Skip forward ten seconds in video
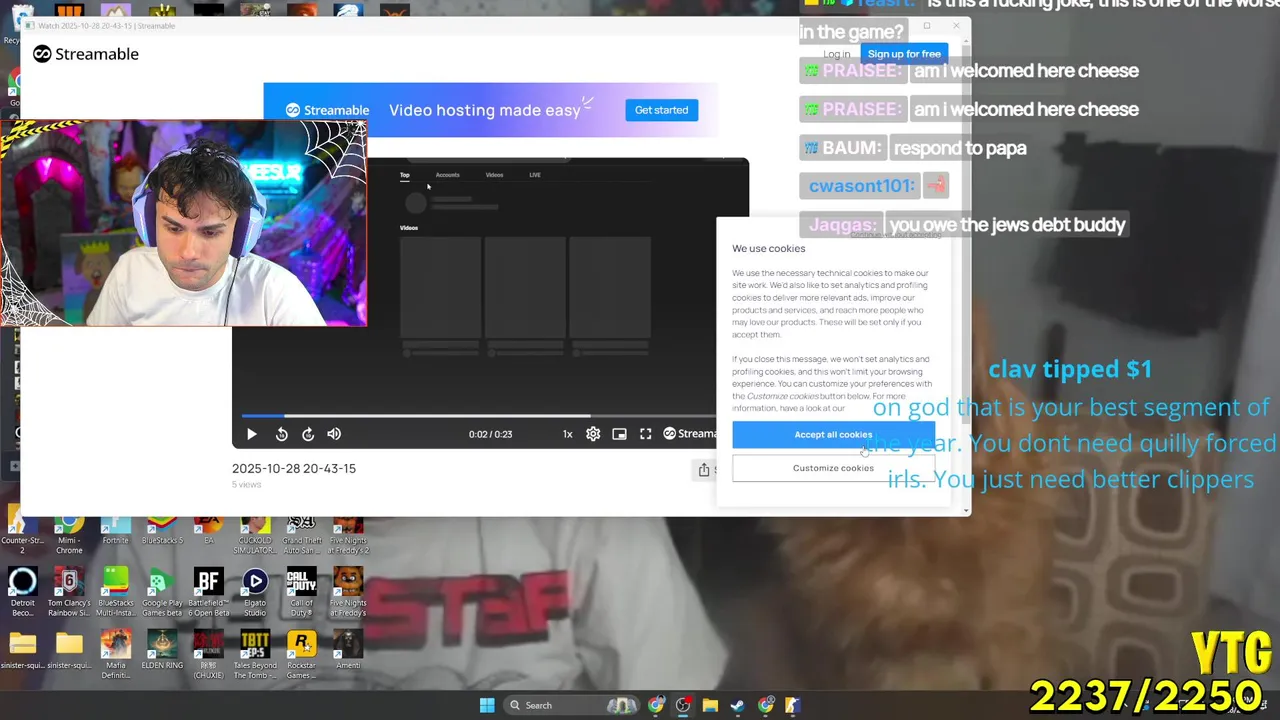The height and width of the screenshot is (720, 1280). tap(308, 434)
